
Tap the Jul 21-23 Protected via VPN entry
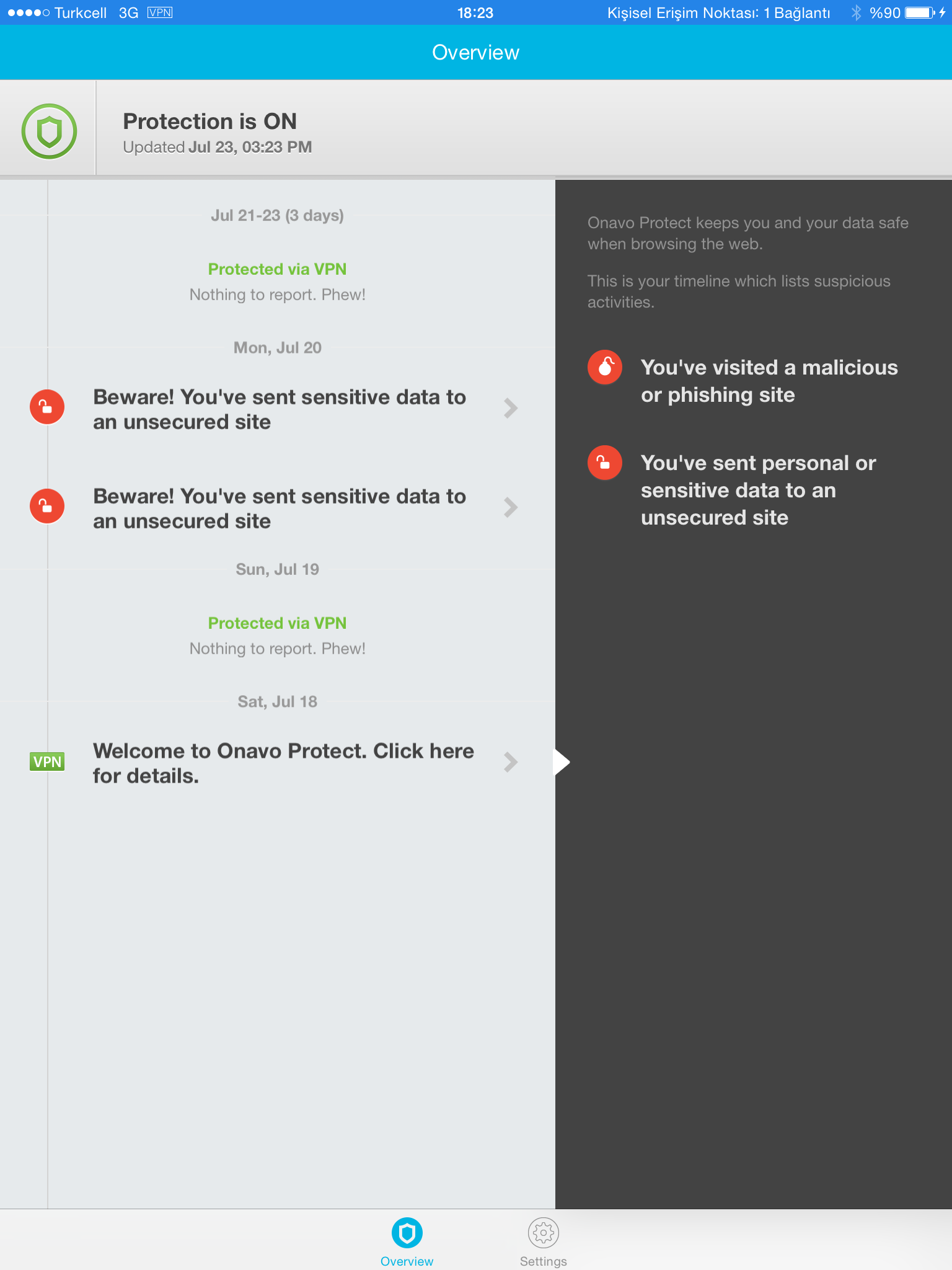(x=278, y=282)
